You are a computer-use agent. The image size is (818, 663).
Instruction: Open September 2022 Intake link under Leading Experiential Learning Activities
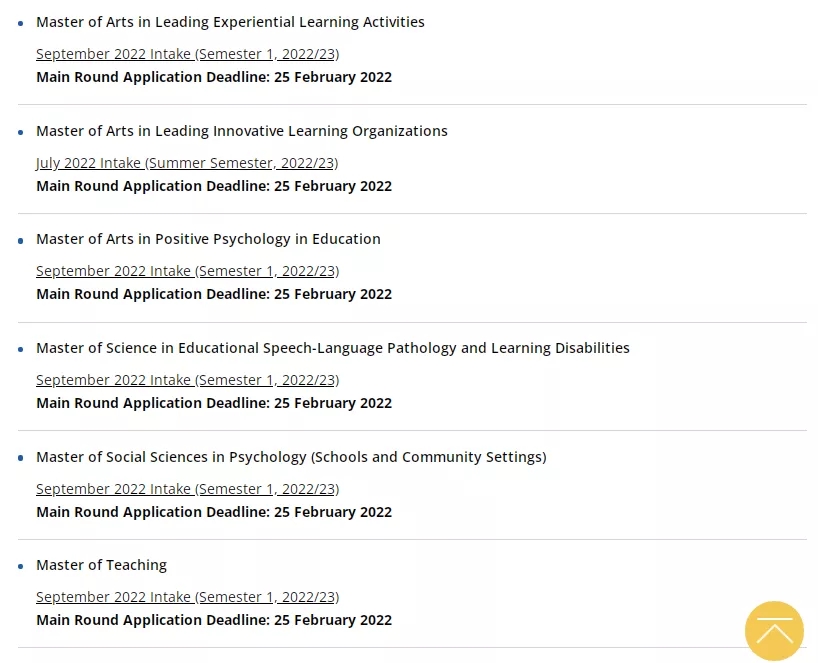[187, 54]
